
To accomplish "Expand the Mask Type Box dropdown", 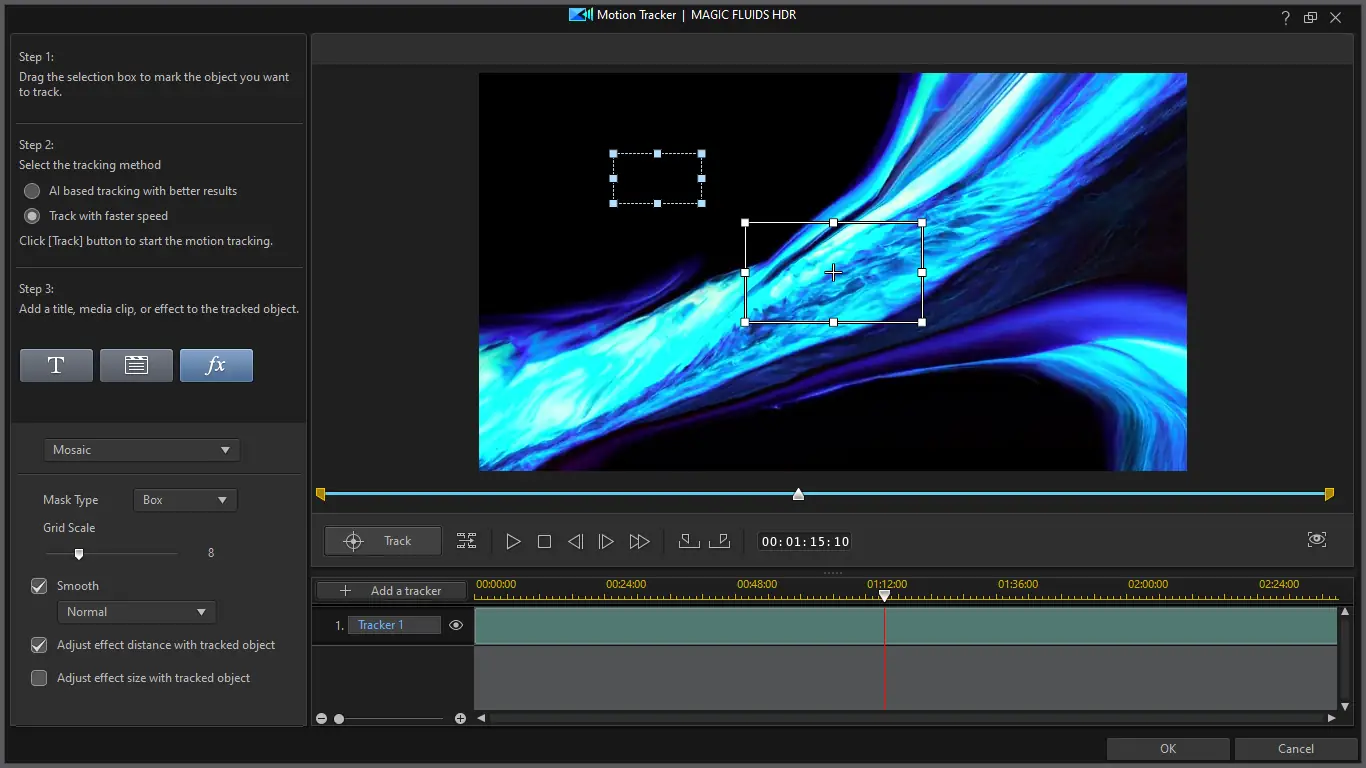I will 185,500.
